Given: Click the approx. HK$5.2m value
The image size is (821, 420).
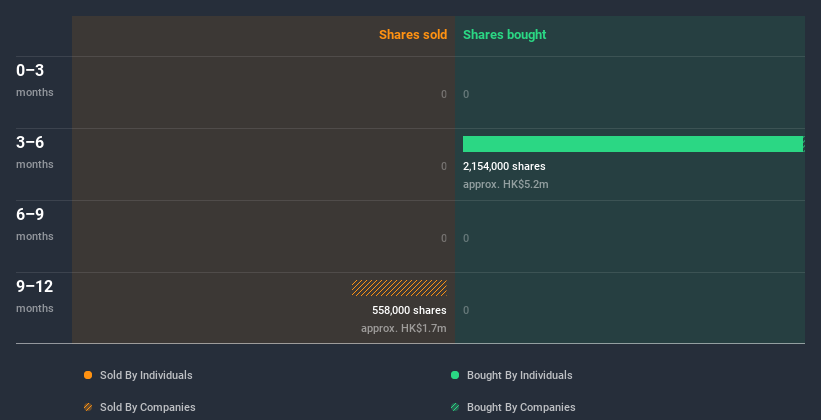Looking at the screenshot, I should (506, 184).
